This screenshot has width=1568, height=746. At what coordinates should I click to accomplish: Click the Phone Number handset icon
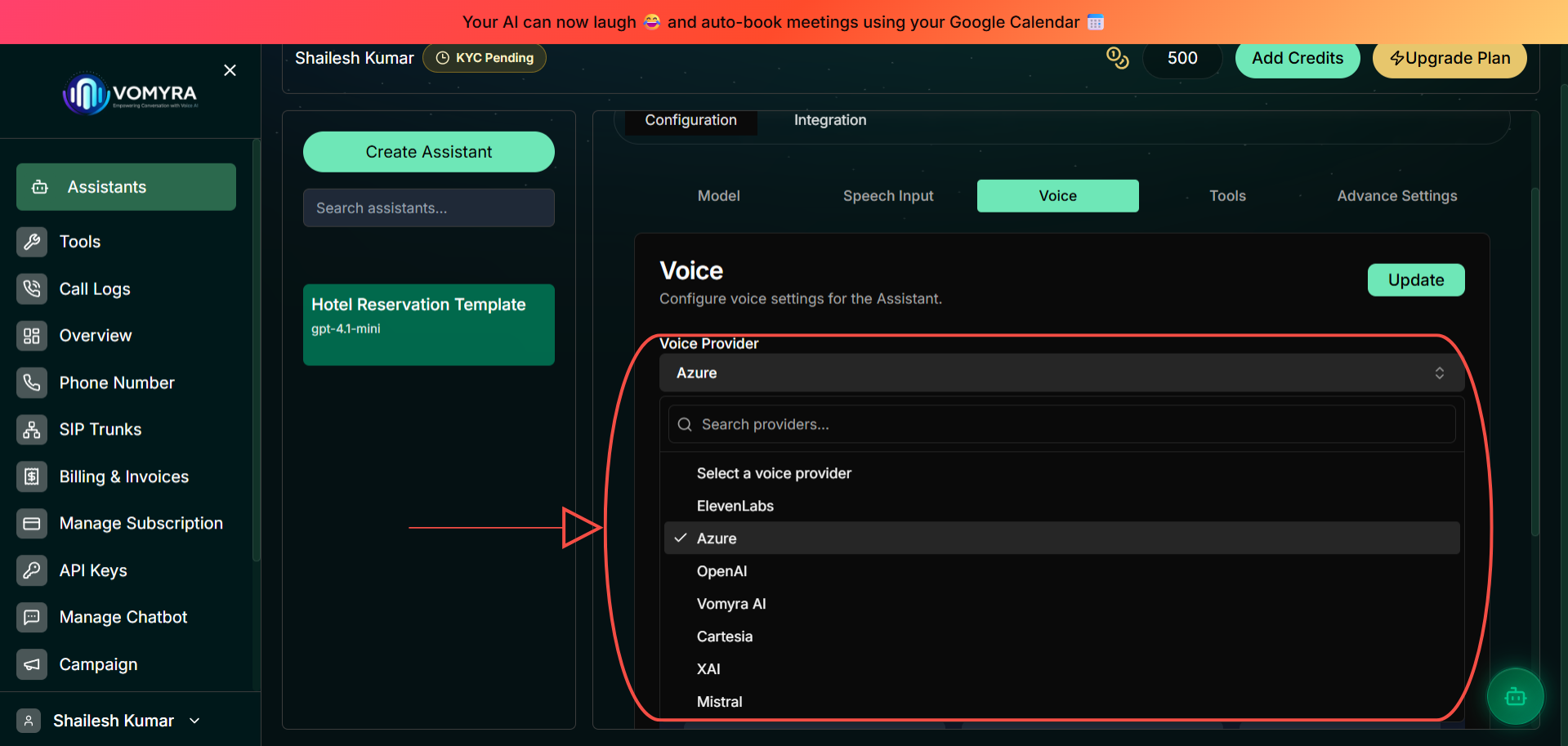pos(32,382)
